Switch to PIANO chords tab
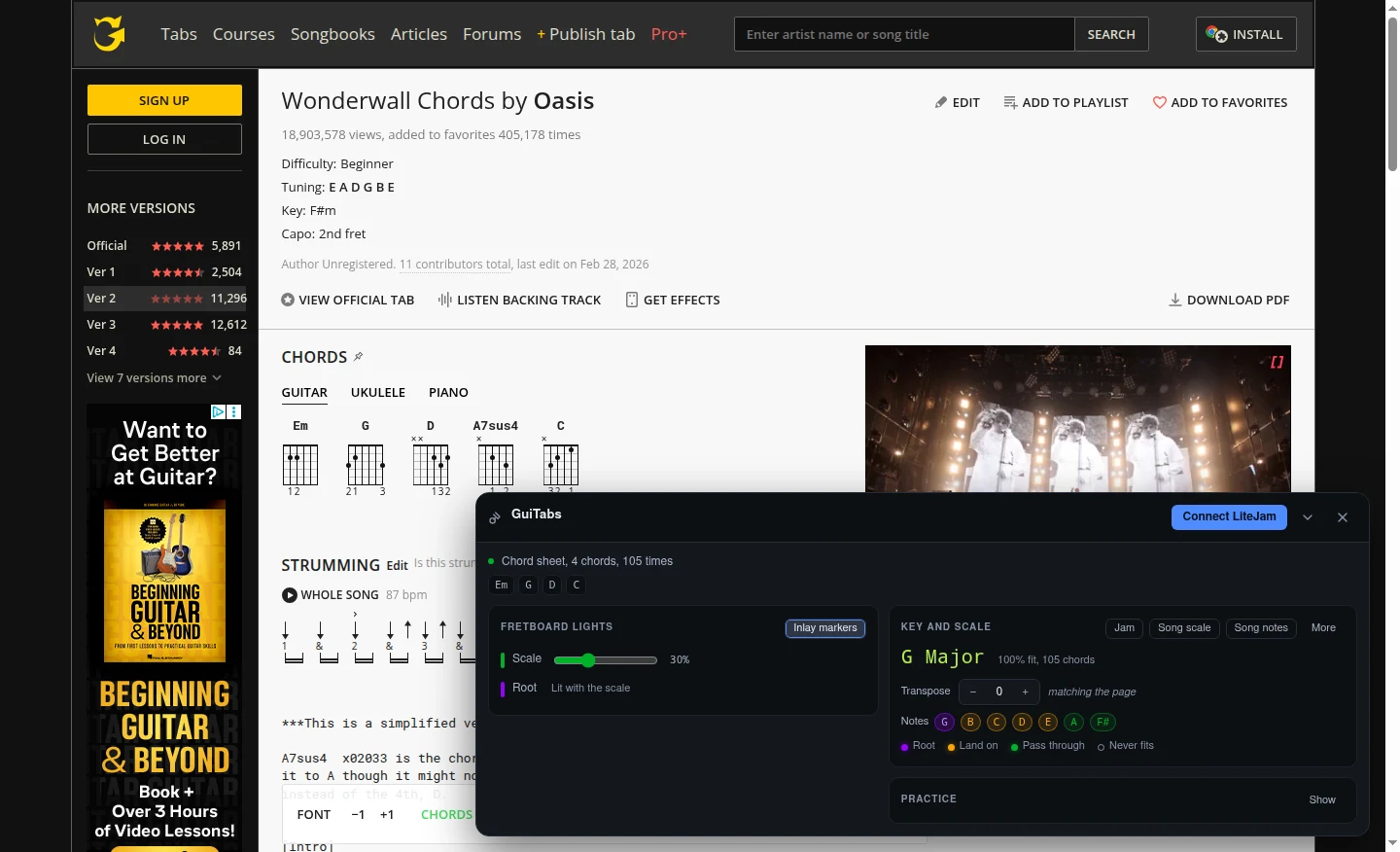The image size is (1400, 852). (448, 393)
